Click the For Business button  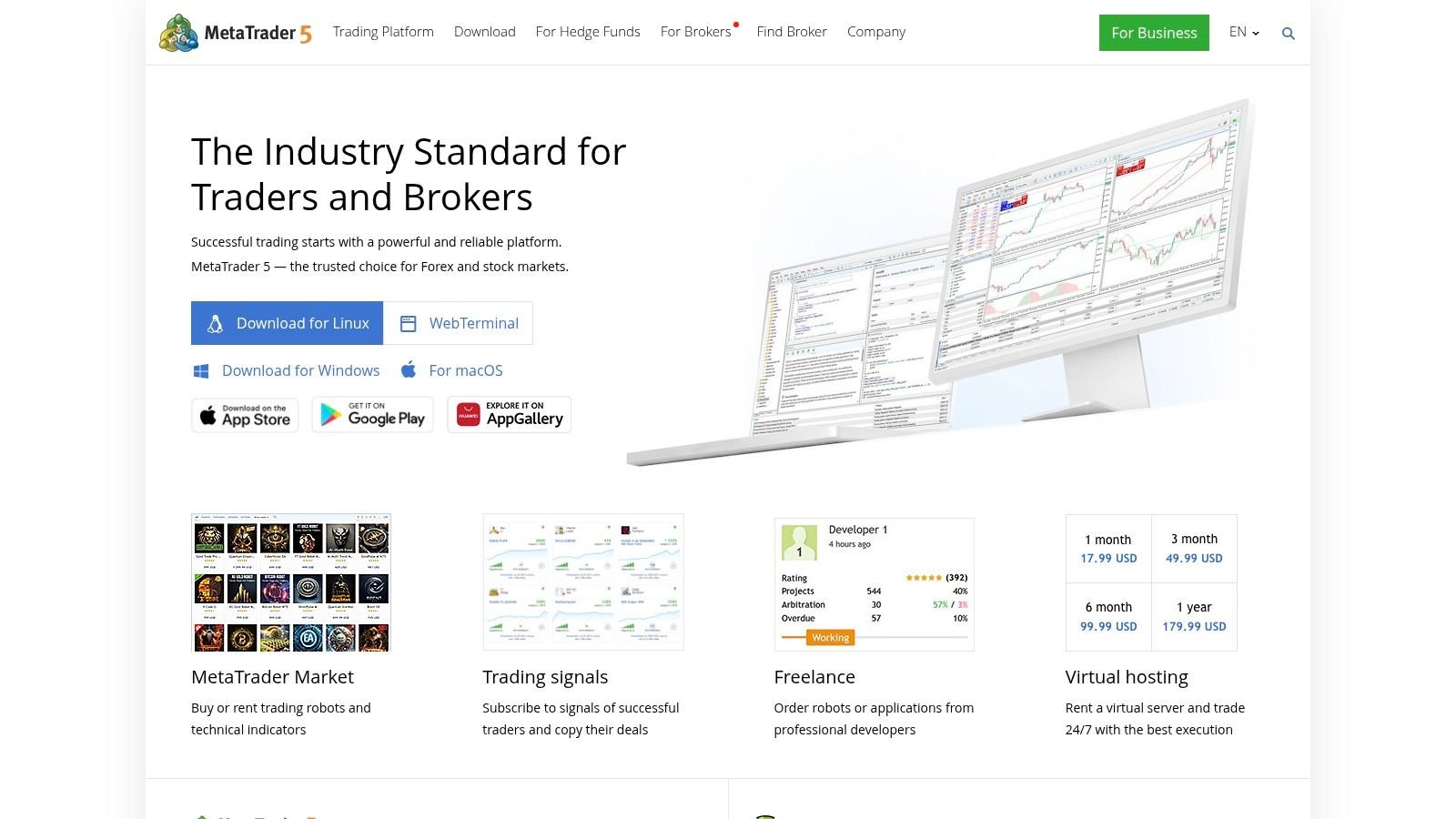(x=1154, y=33)
